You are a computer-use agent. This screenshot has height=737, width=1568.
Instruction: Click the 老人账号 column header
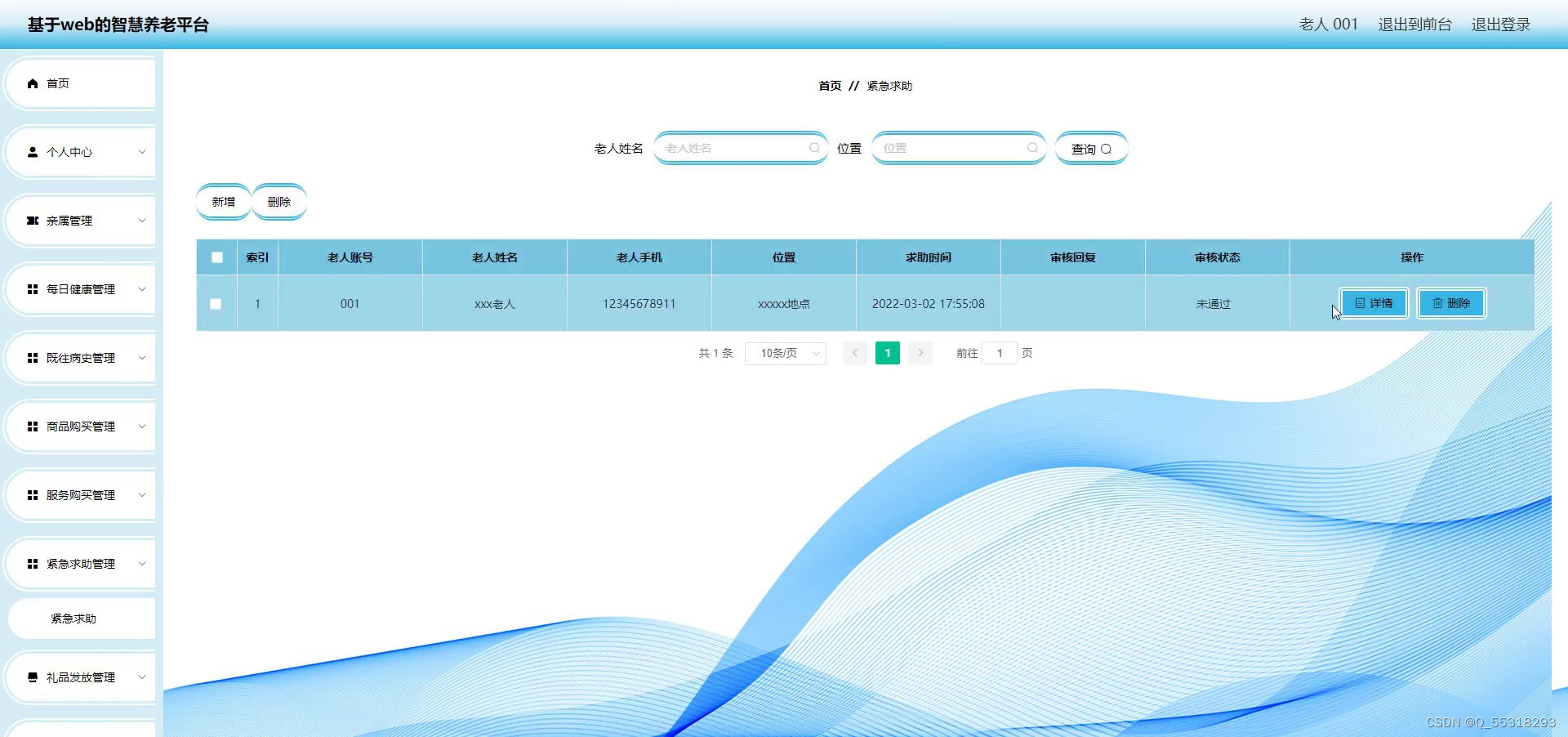click(350, 257)
